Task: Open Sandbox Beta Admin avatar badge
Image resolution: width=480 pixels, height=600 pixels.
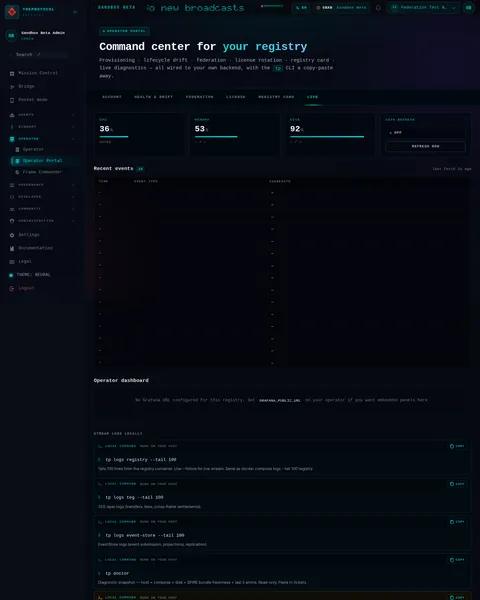Action: pyautogui.click(x=11, y=36)
